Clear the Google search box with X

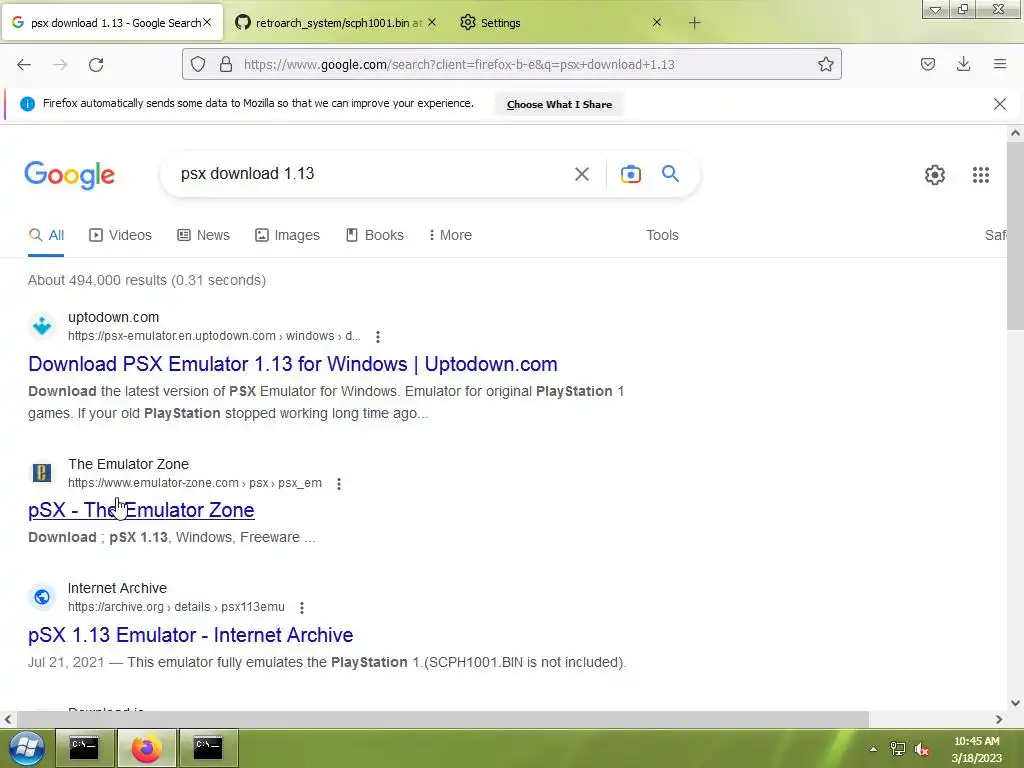(x=582, y=174)
